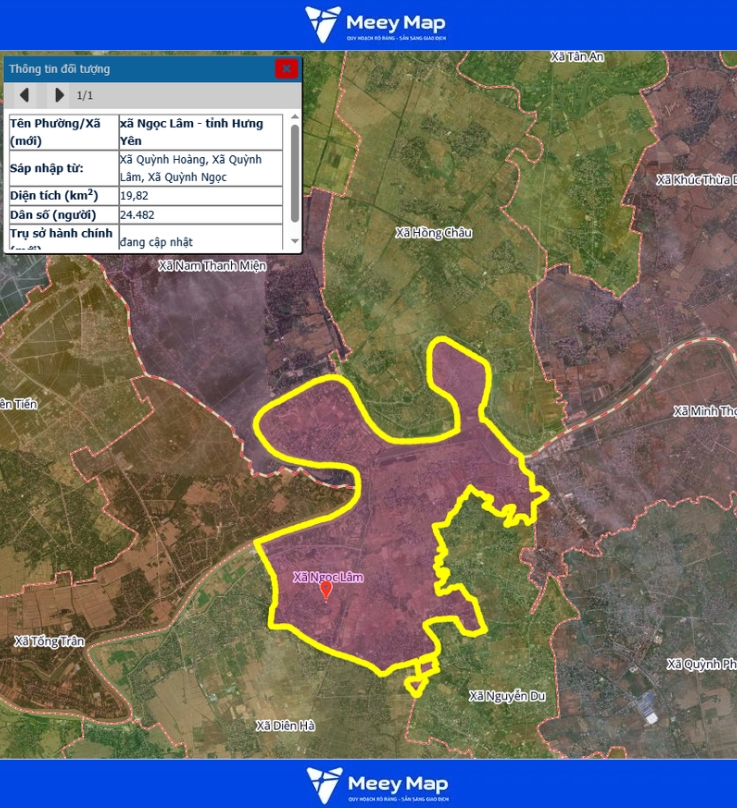Click the Dân số value 24.482

138,215
